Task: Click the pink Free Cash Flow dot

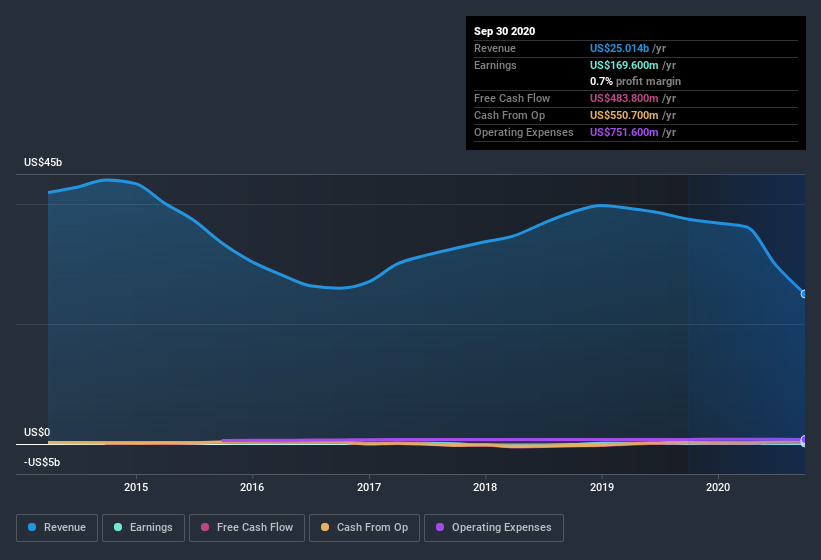Action: [205, 527]
